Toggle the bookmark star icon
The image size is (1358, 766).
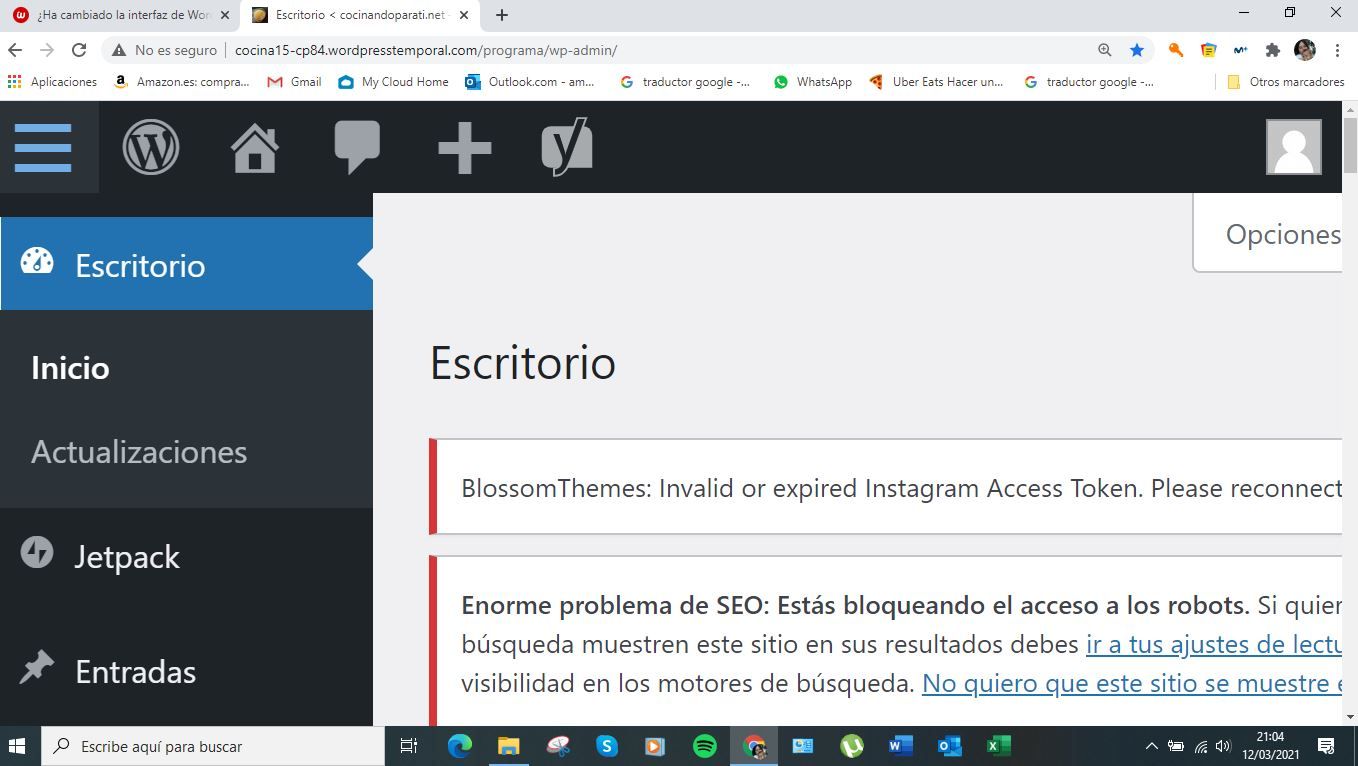(x=1137, y=50)
